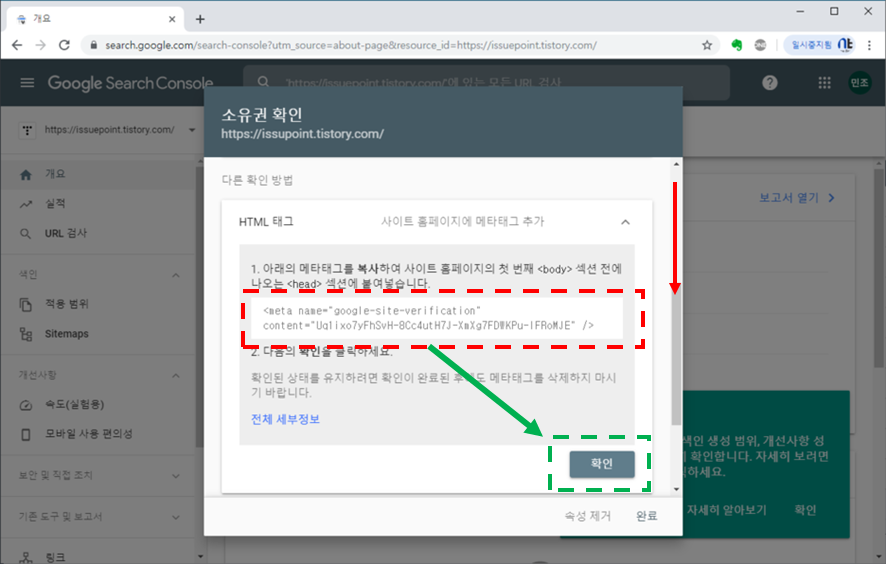Image resolution: width=886 pixels, height=564 pixels.
Task: Open the Evernote extension icon
Action: pos(736,45)
